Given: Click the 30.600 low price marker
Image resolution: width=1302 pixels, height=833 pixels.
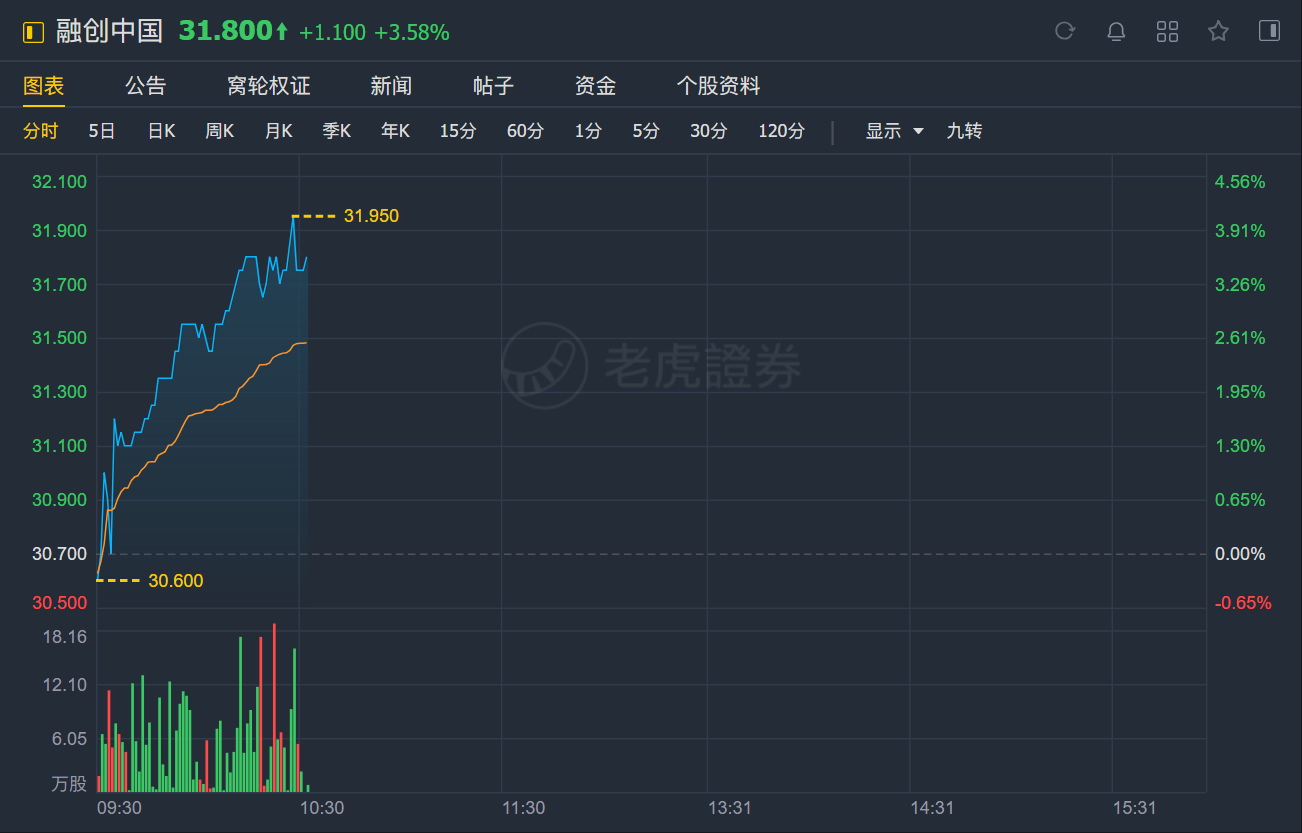Looking at the screenshot, I should pos(175,581).
